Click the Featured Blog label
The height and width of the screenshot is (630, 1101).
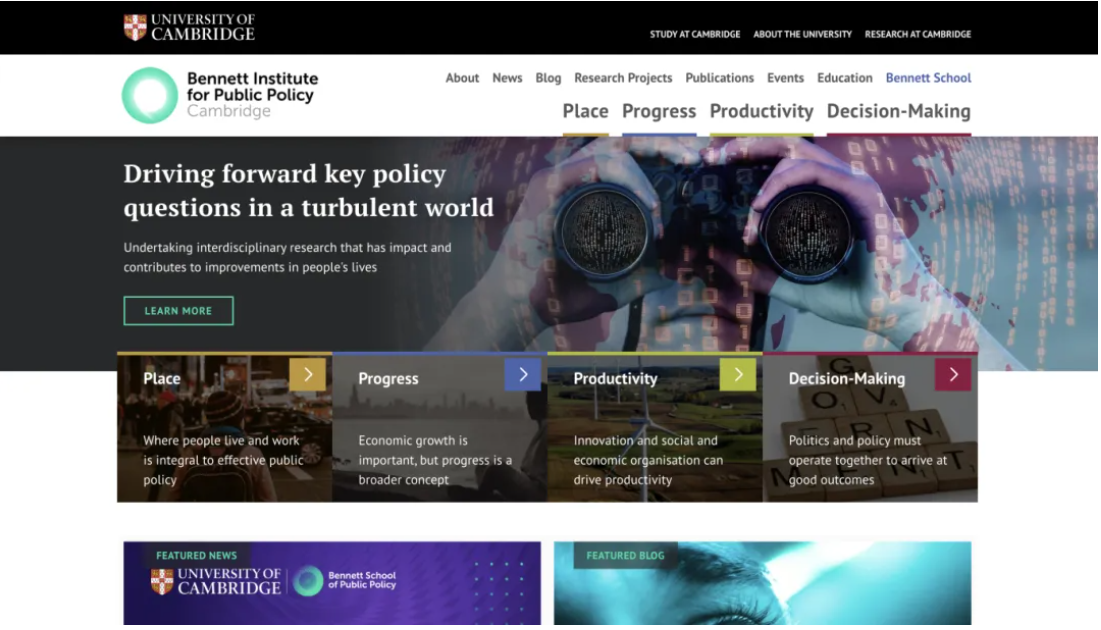(625, 556)
